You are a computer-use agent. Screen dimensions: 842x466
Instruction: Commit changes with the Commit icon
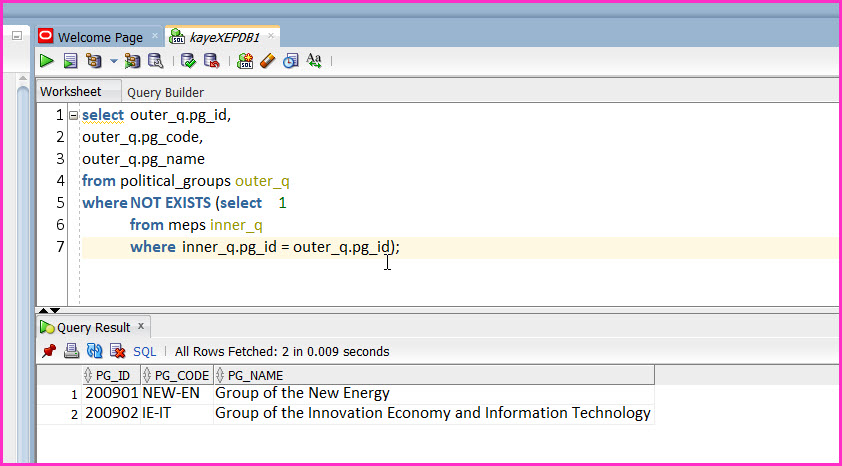[x=188, y=61]
